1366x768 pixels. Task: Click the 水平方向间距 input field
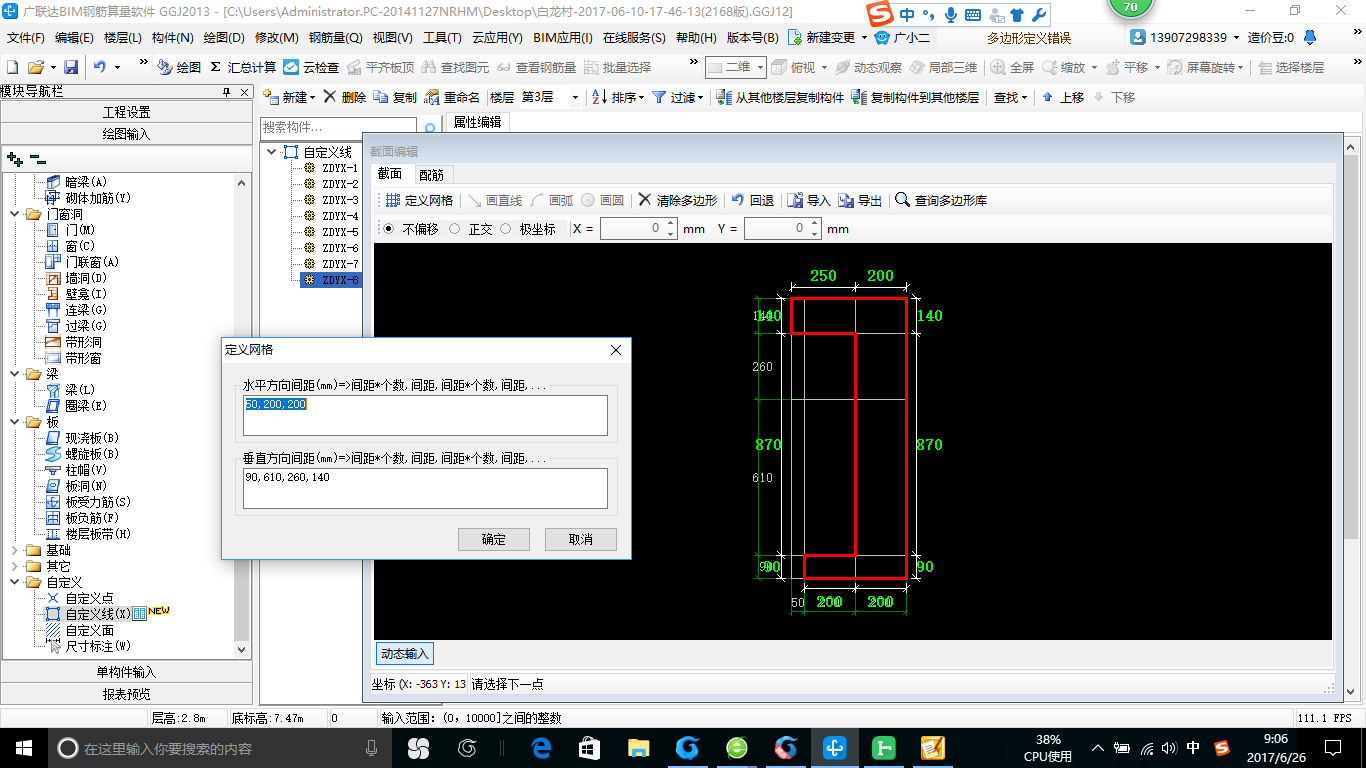coord(425,415)
